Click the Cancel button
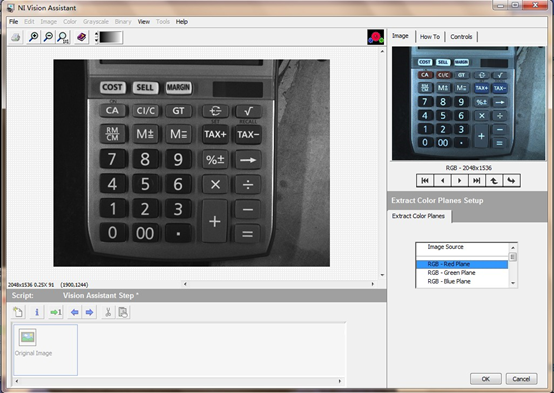This screenshot has height=393, width=554. click(521, 379)
